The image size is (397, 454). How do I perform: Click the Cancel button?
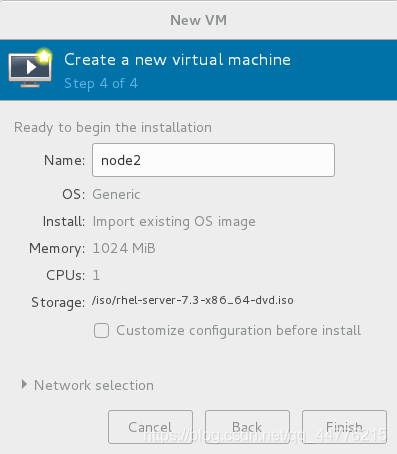point(150,427)
